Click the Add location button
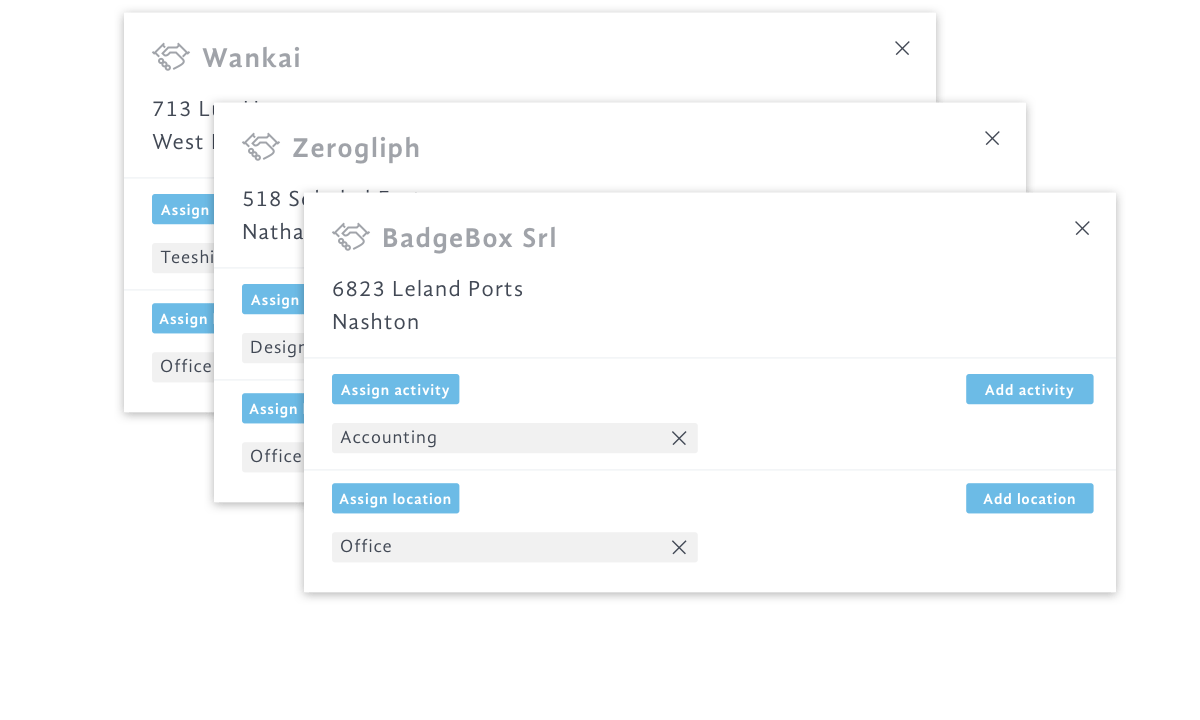 tap(1029, 498)
